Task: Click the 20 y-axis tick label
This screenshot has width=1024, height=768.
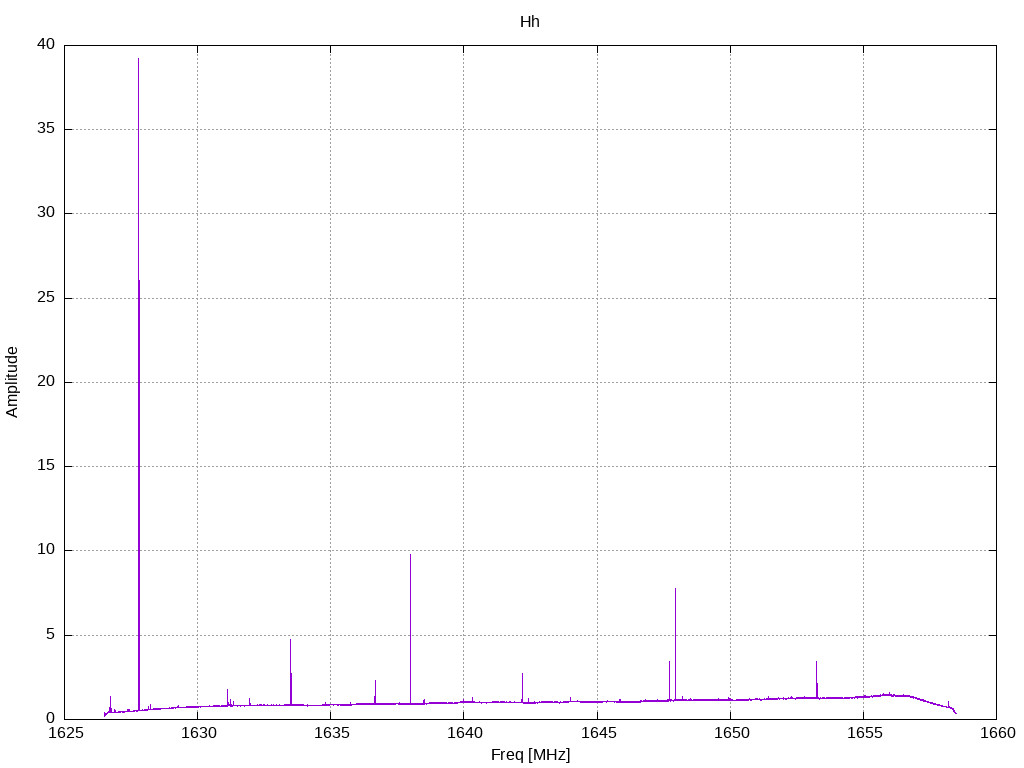Action: point(46,381)
